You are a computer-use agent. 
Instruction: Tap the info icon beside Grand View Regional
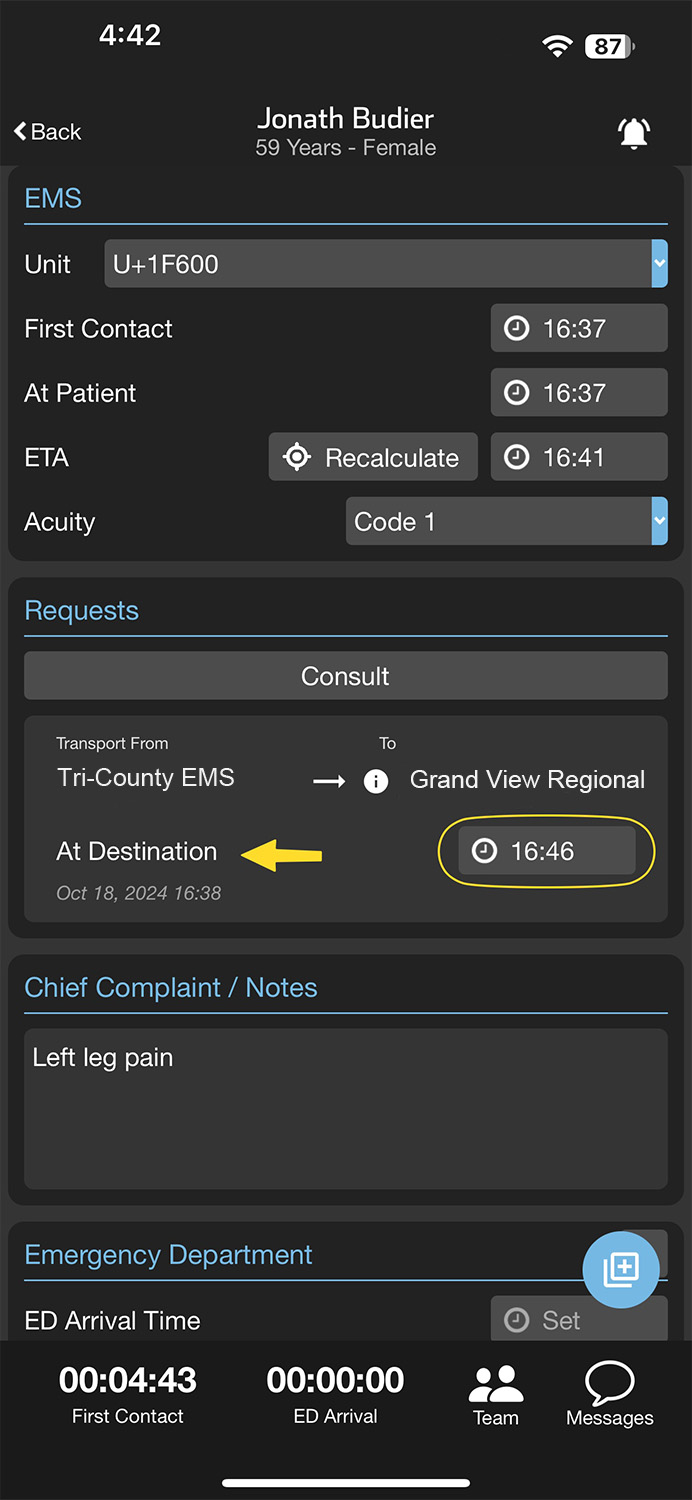tap(376, 781)
